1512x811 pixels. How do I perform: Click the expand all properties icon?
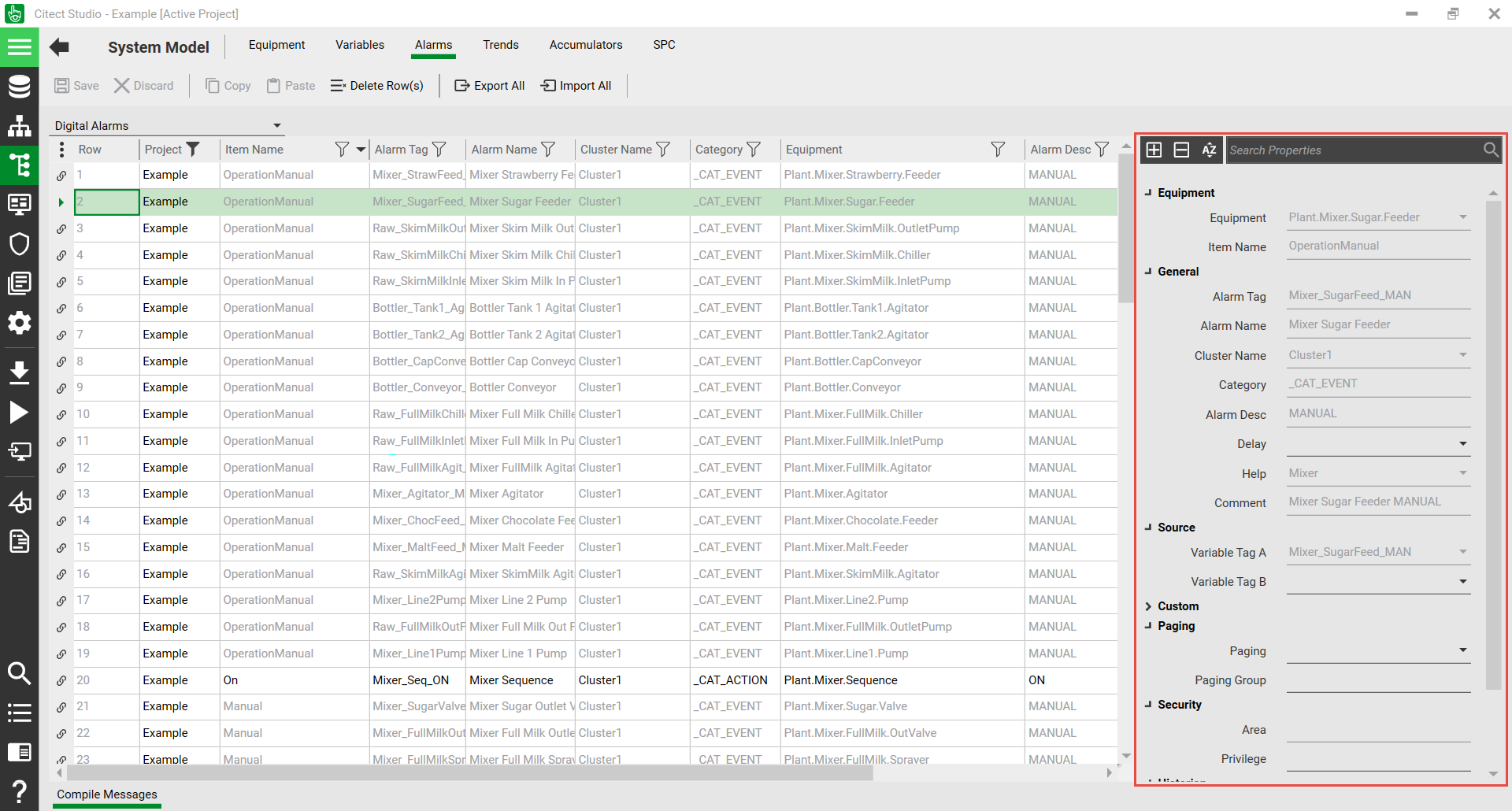click(1154, 150)
